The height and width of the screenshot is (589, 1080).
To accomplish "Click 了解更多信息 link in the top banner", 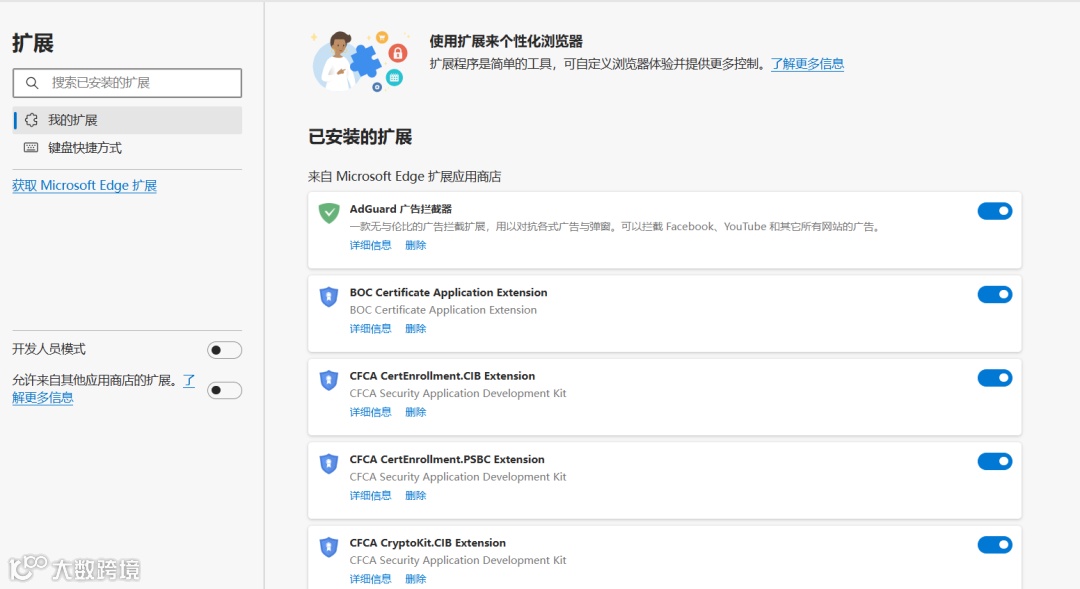I will point(807,64).
